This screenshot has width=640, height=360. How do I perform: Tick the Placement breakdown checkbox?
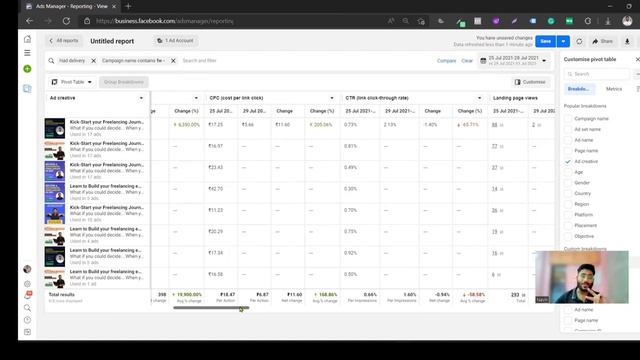(568, 225)
